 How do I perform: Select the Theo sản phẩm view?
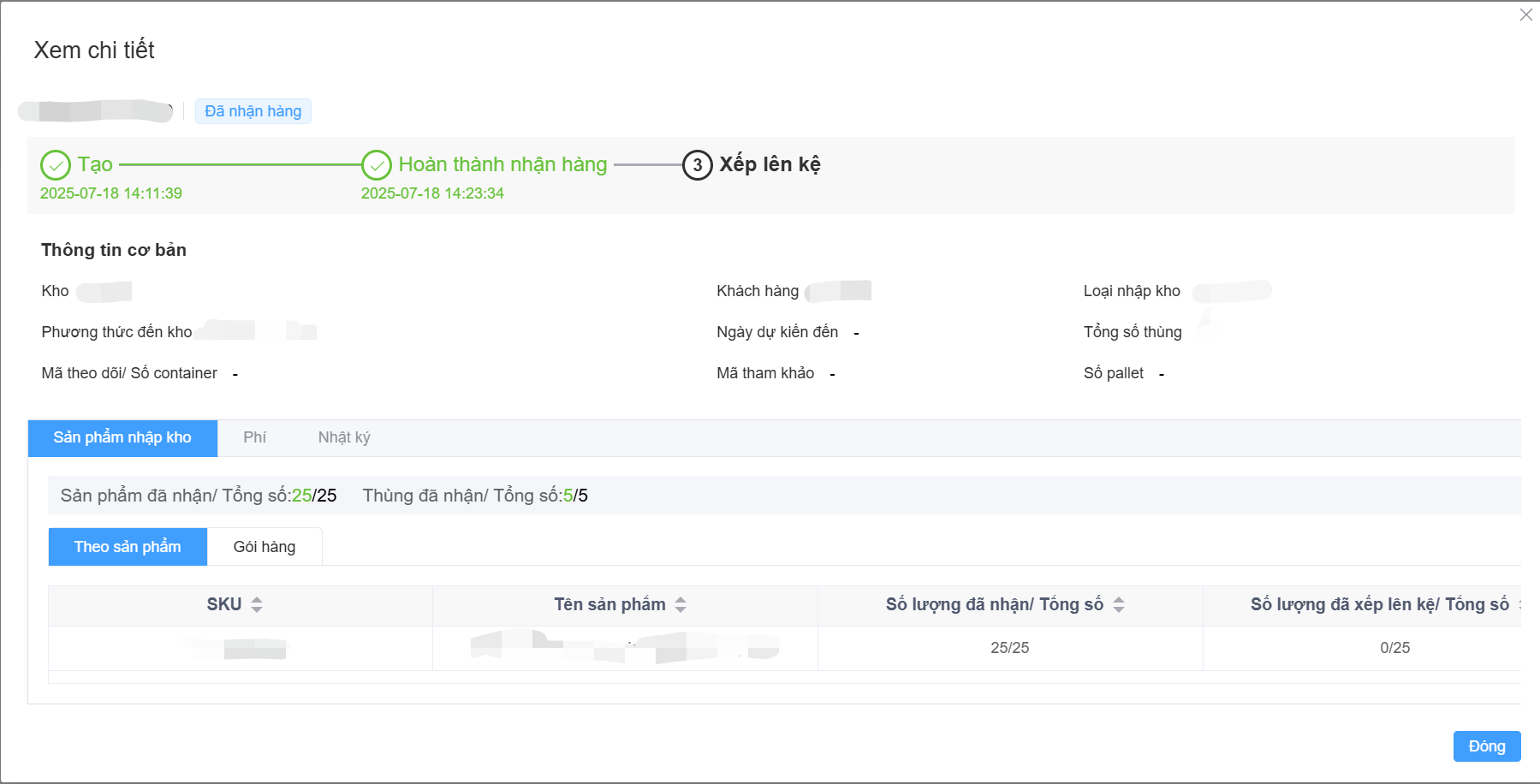(x=128, y=547)
